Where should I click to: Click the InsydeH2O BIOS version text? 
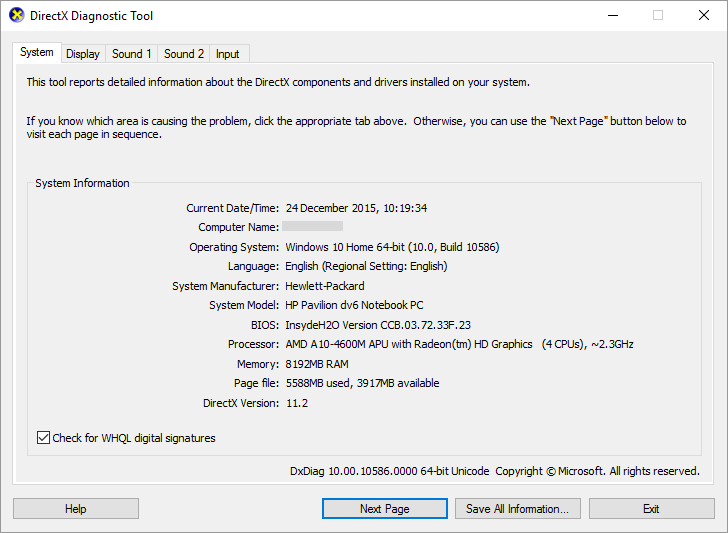[x=378, y=325]
